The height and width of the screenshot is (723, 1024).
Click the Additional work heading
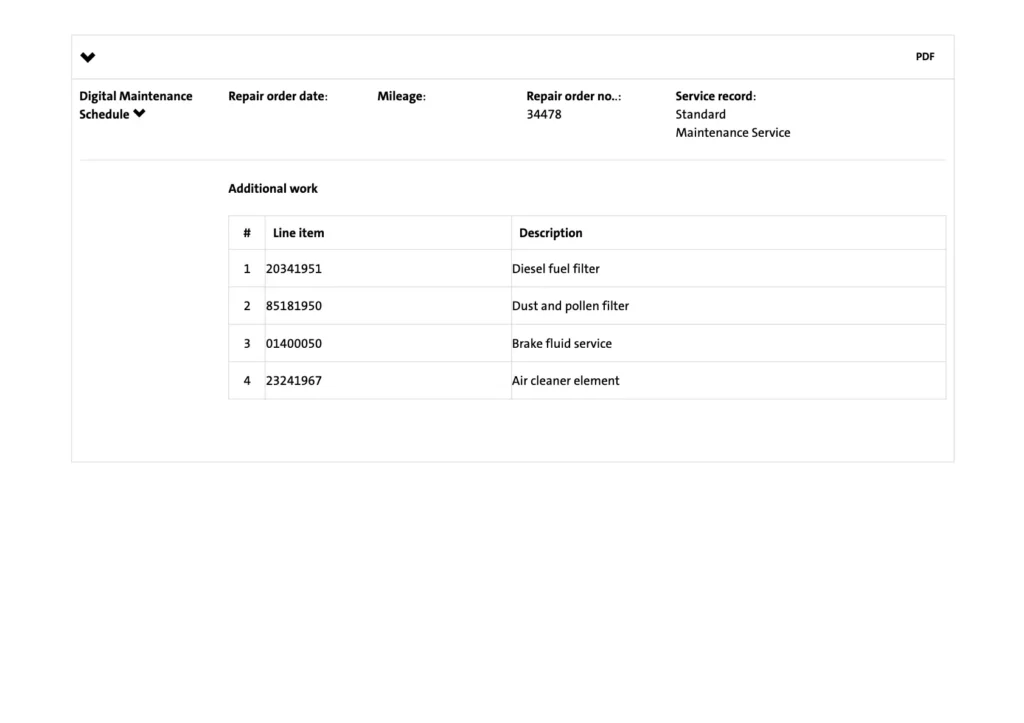pos(273,189)
